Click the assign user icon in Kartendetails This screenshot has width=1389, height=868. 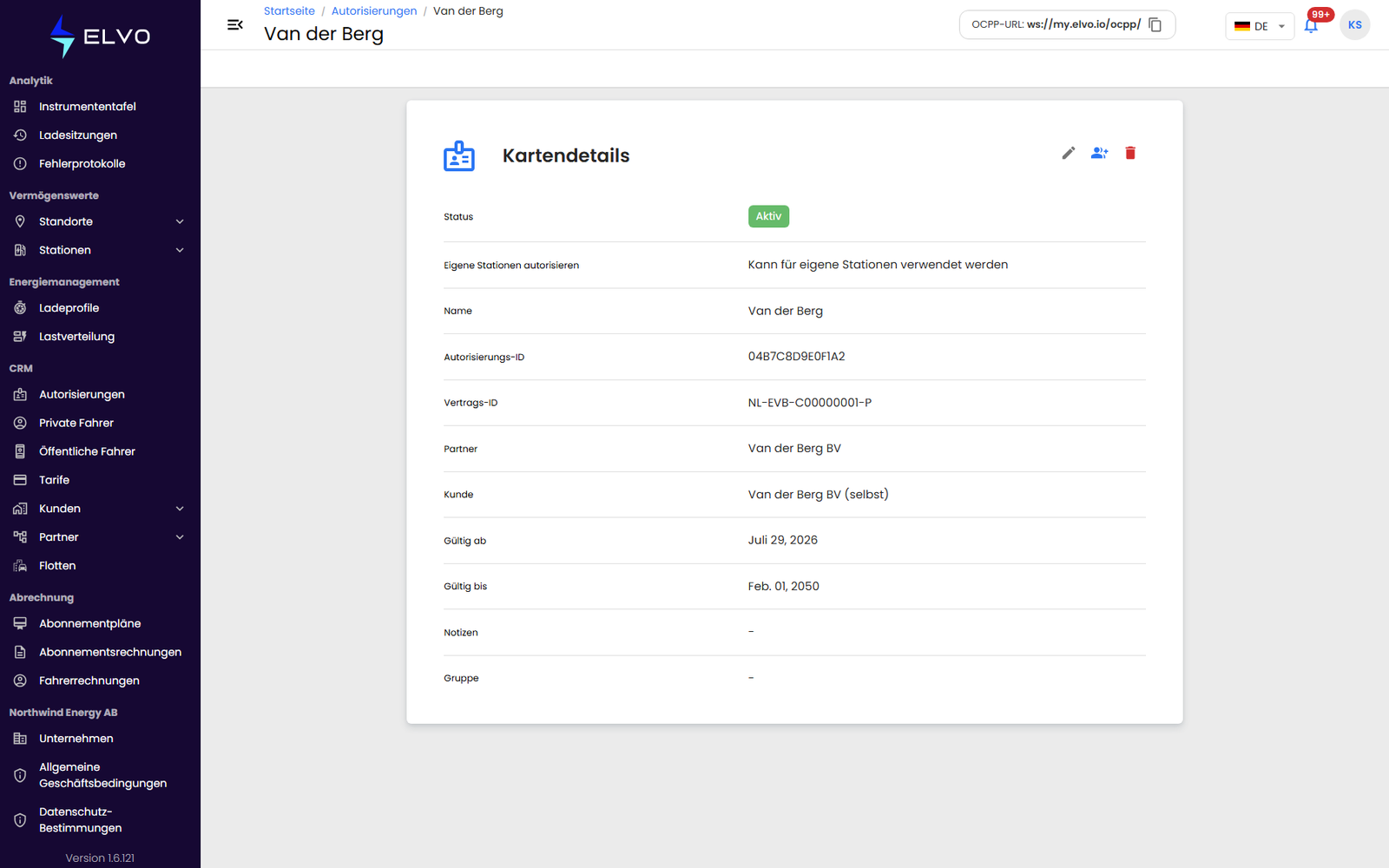pyautogui.click(x=1100, y=153)
